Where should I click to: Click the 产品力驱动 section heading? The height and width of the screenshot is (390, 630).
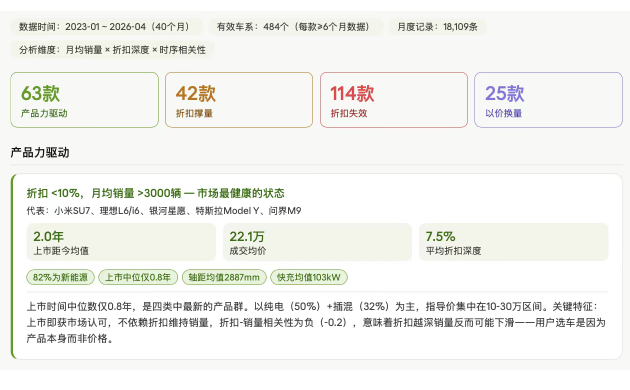coord(40,153)
